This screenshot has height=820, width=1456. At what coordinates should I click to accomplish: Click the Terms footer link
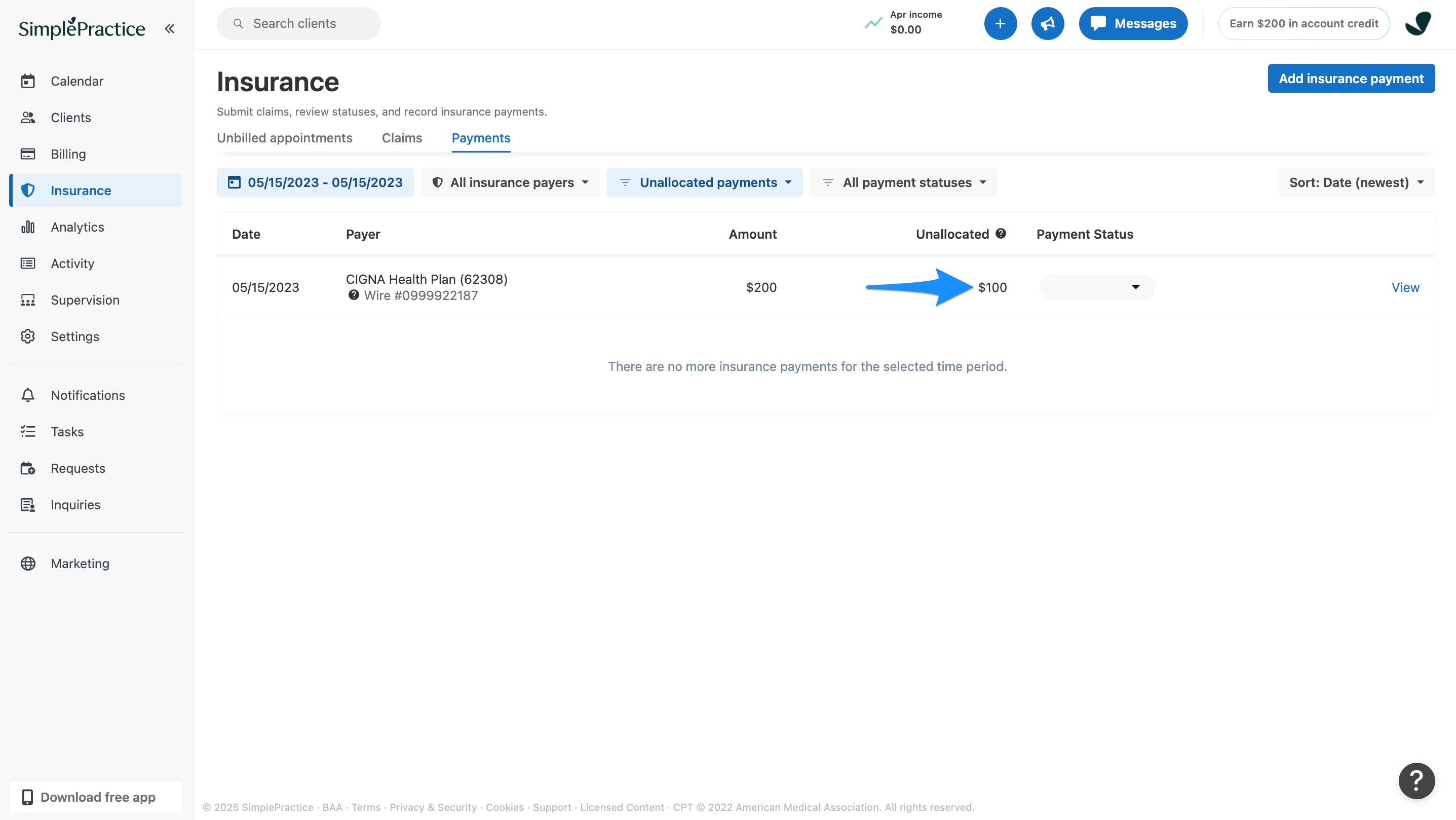(x=366, y=807)
